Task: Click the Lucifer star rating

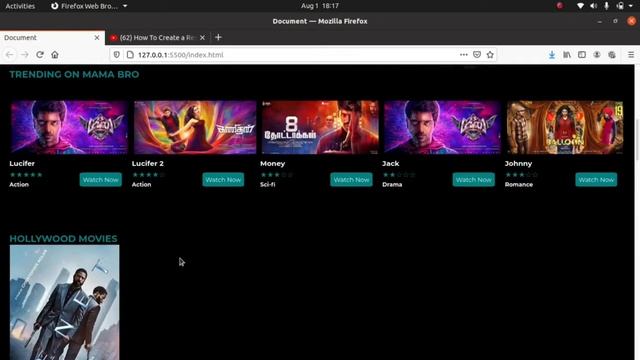Action: click(x=26, y=175)
